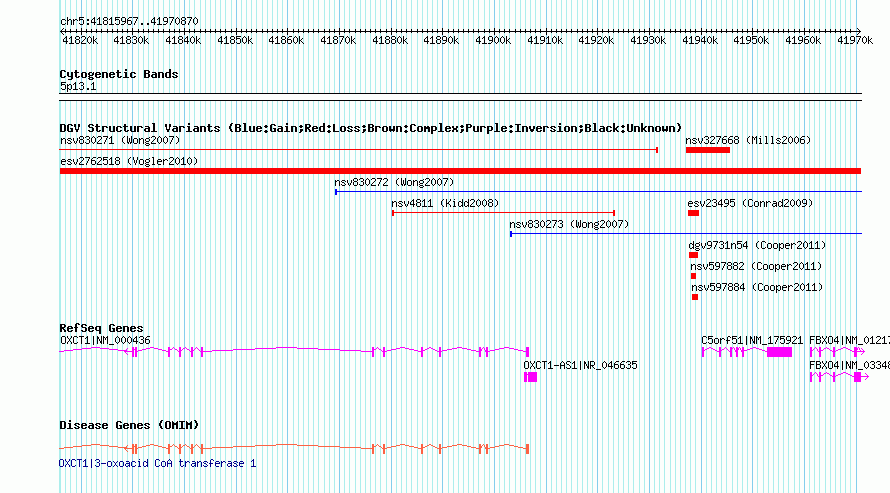This screenshot has height=493, width=890.
Task: Click the dgv9731n54 (Cooper2011) label
Action: [x=757, y=245]
